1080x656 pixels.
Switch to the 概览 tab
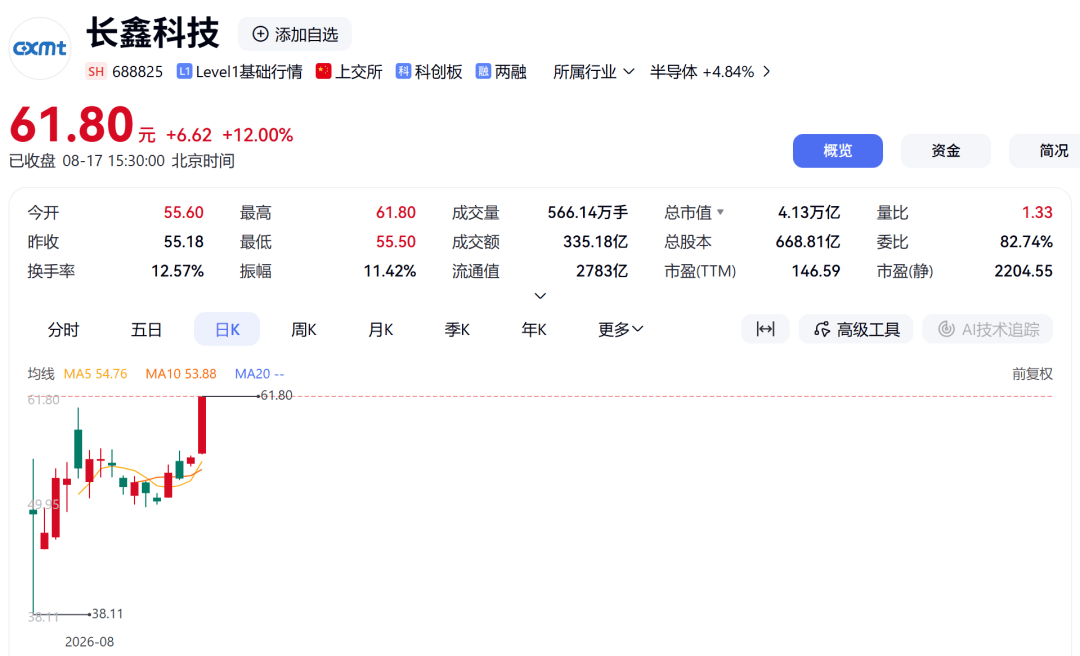(x=838, y=151)
